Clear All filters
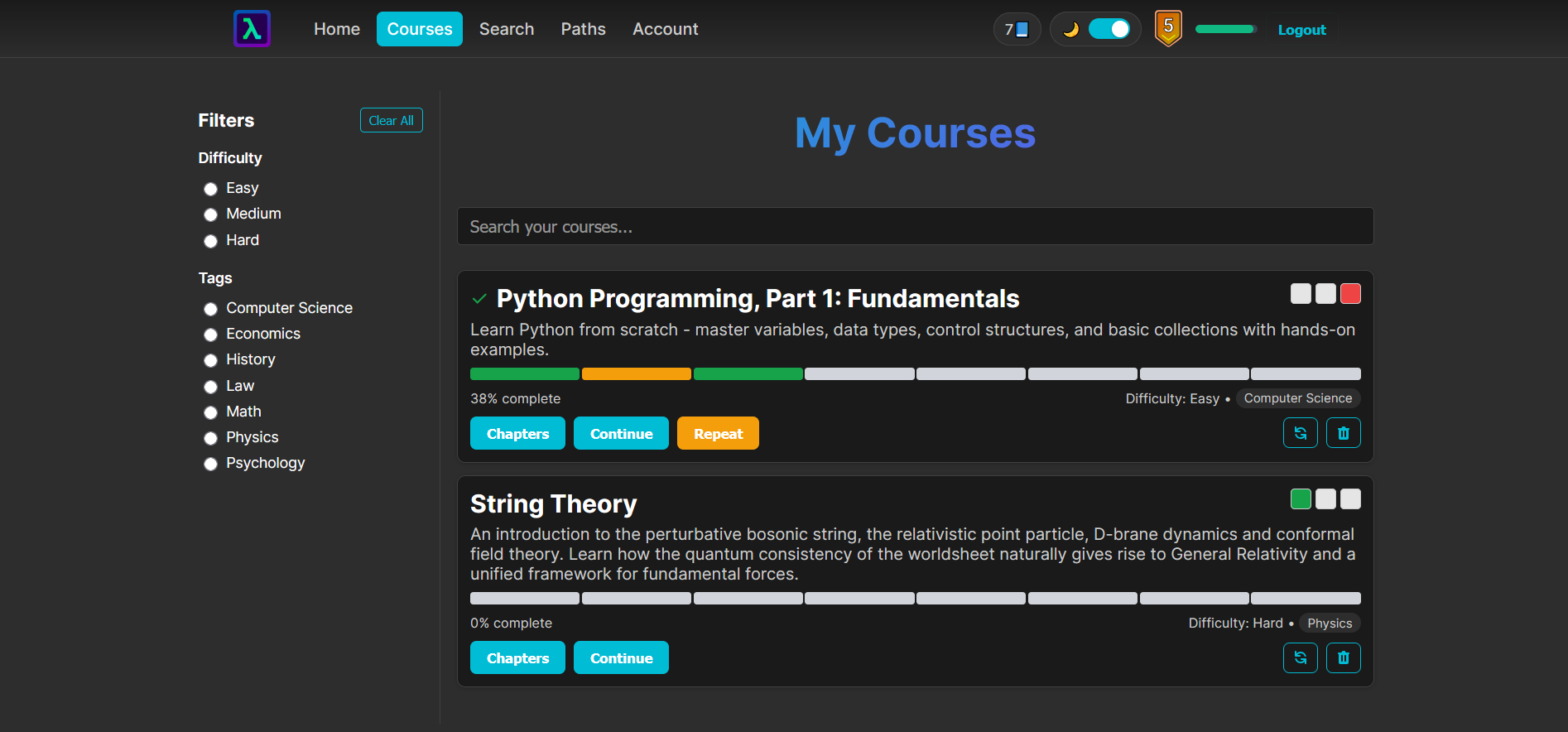 392,120
